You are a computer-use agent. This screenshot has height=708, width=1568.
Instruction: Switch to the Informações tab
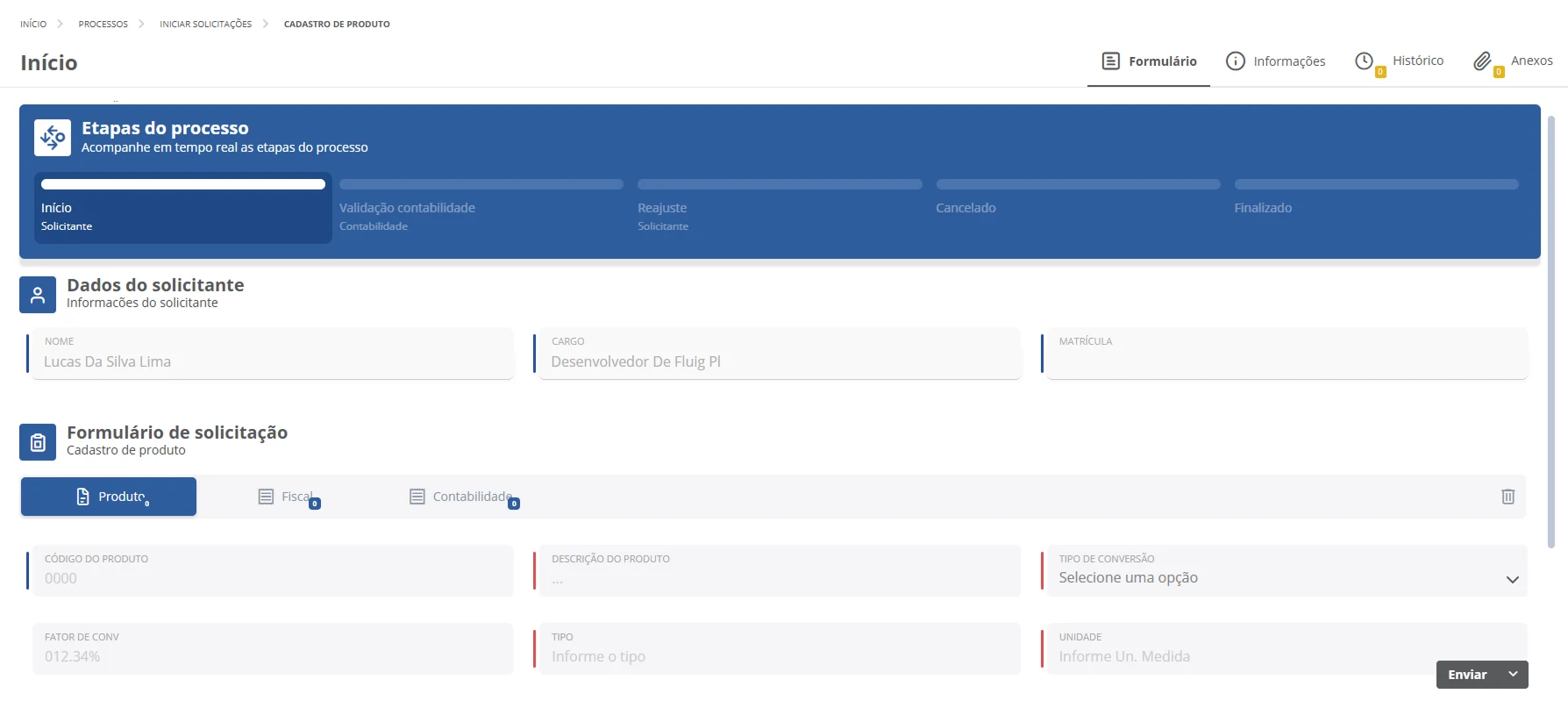(x=1276, y=61)
